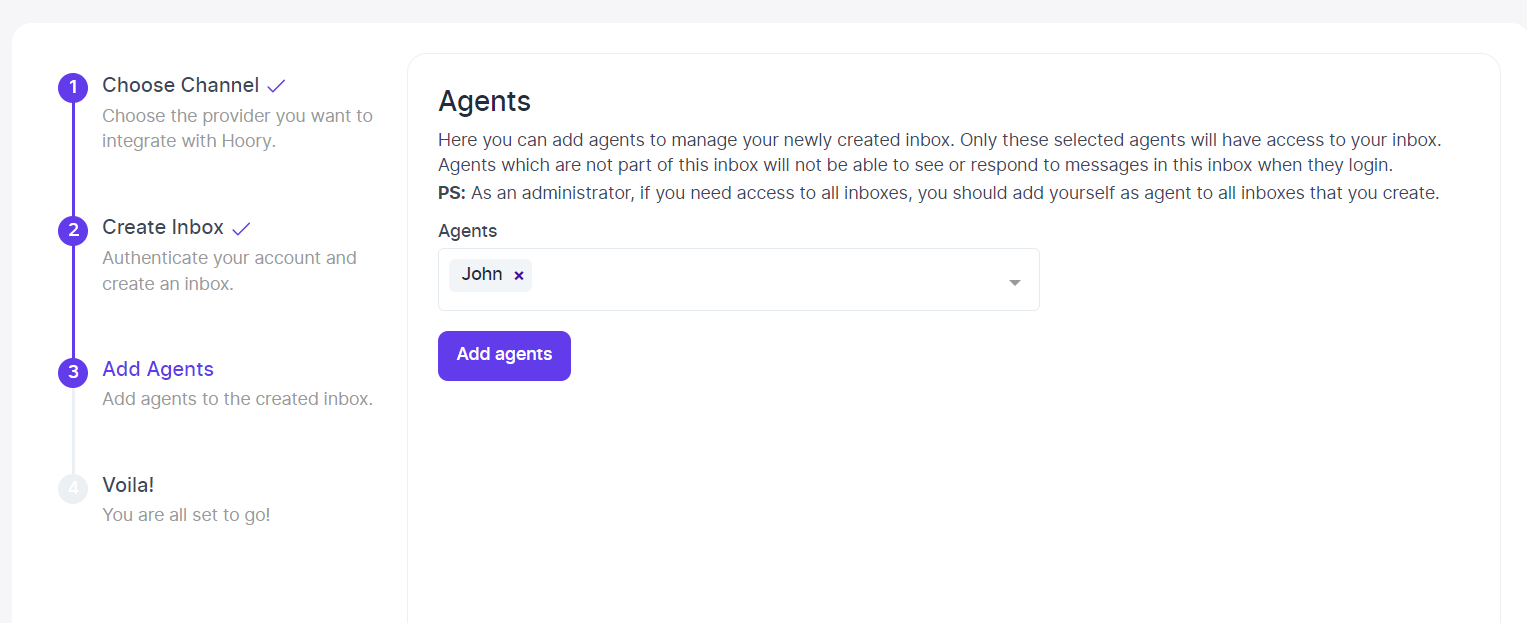Focus the Agents multiselect field

[x=739, y=279]
